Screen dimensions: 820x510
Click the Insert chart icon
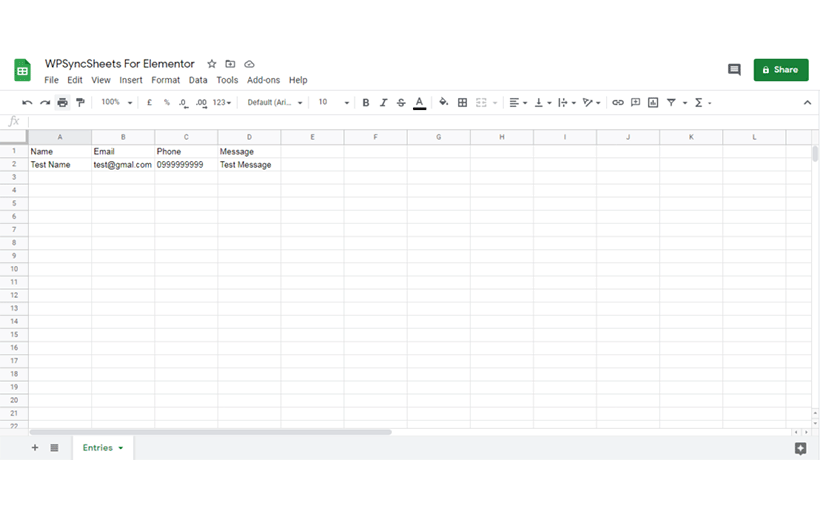(653, 103)
